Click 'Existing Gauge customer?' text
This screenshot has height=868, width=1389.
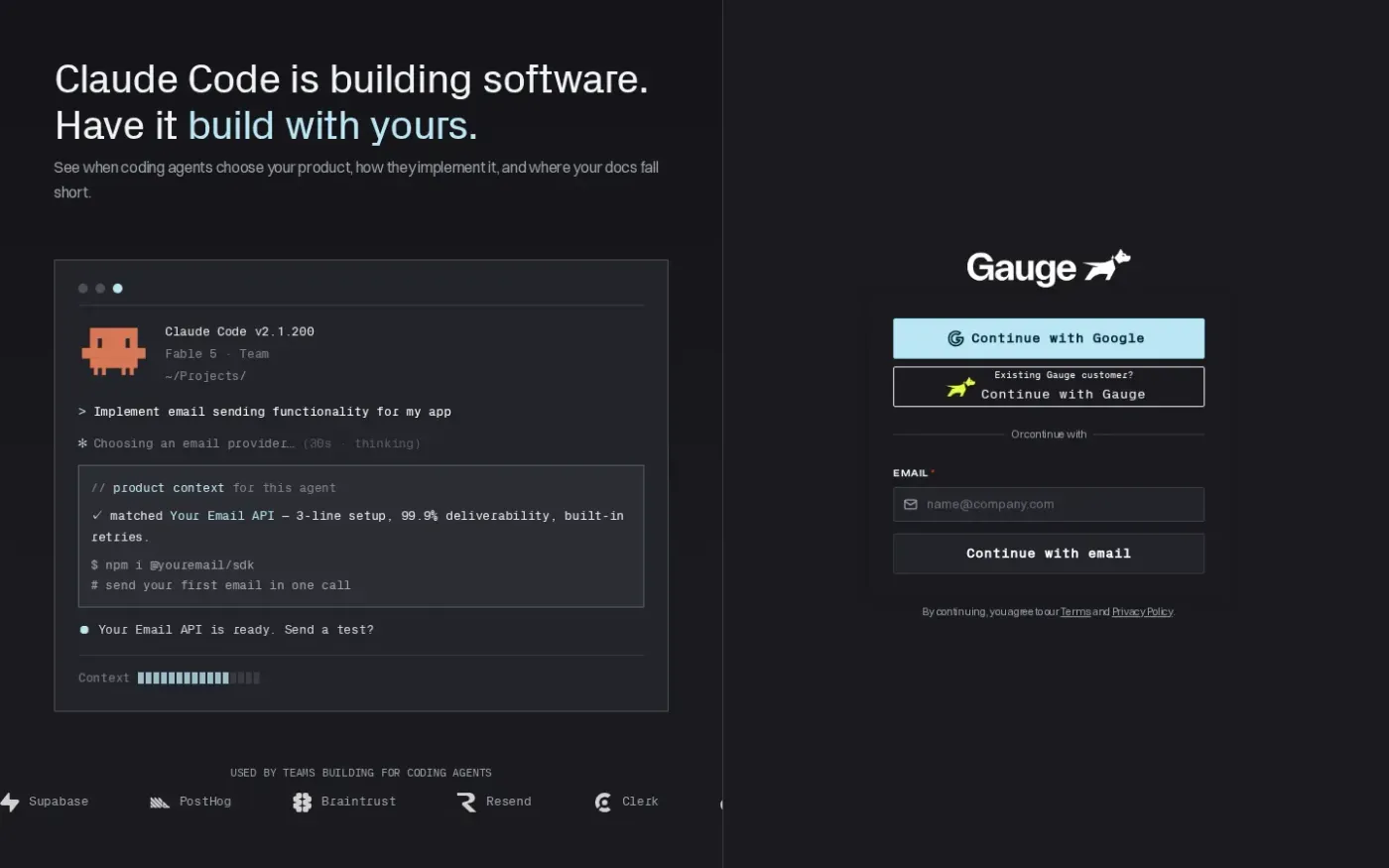point(1064,375)
